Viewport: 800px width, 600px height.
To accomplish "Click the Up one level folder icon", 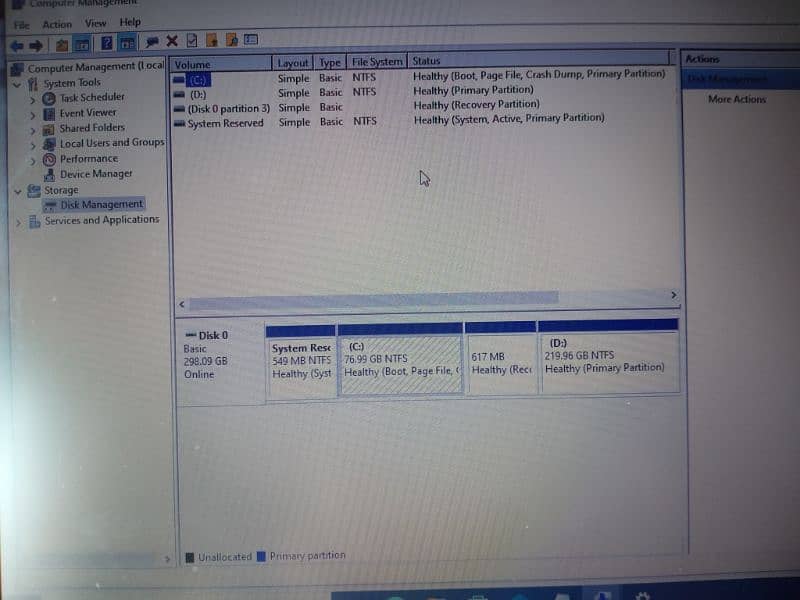I will (62, 44).
